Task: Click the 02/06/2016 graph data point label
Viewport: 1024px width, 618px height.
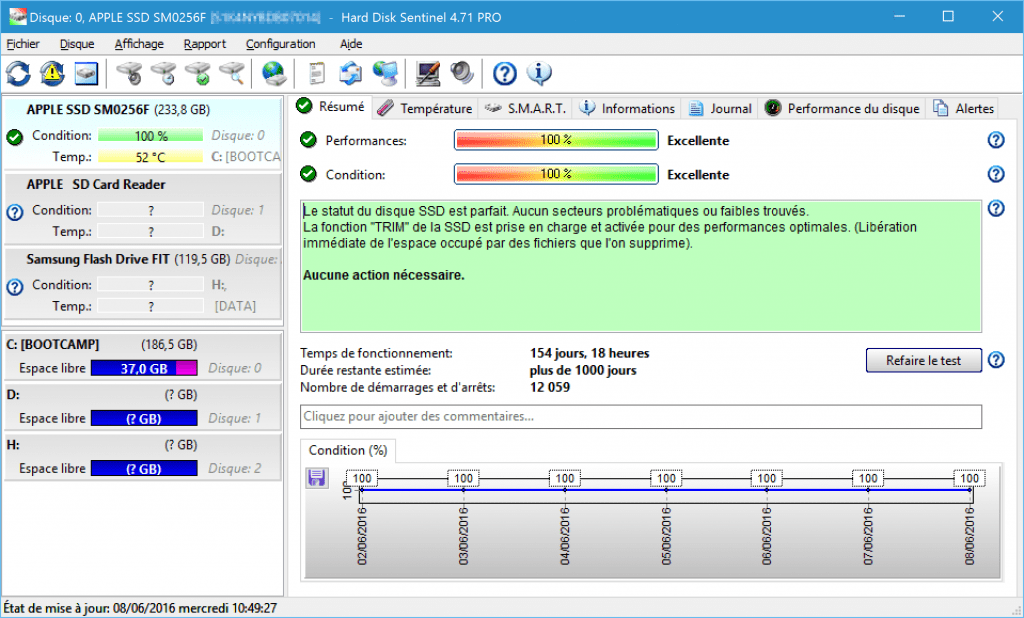Action: point(362,478)
